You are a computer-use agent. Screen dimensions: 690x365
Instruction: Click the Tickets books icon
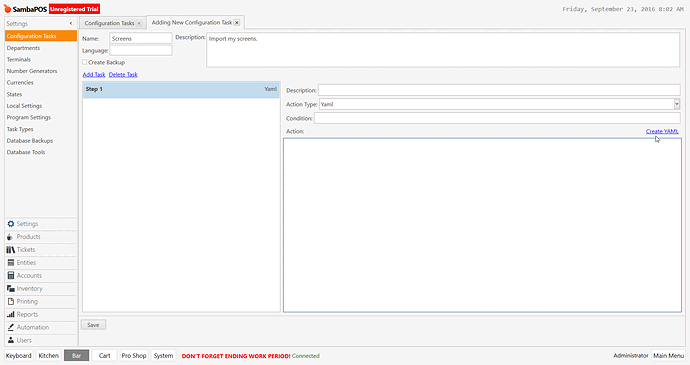pos(11,250)
